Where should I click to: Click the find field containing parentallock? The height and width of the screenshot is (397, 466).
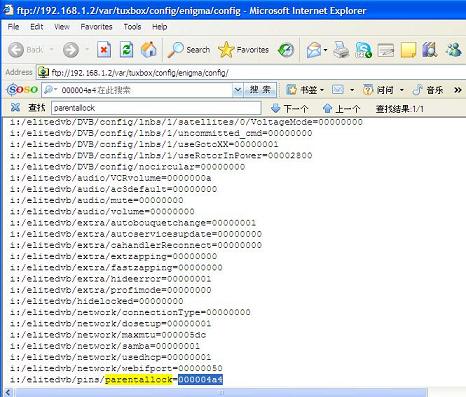pos(156,108)
